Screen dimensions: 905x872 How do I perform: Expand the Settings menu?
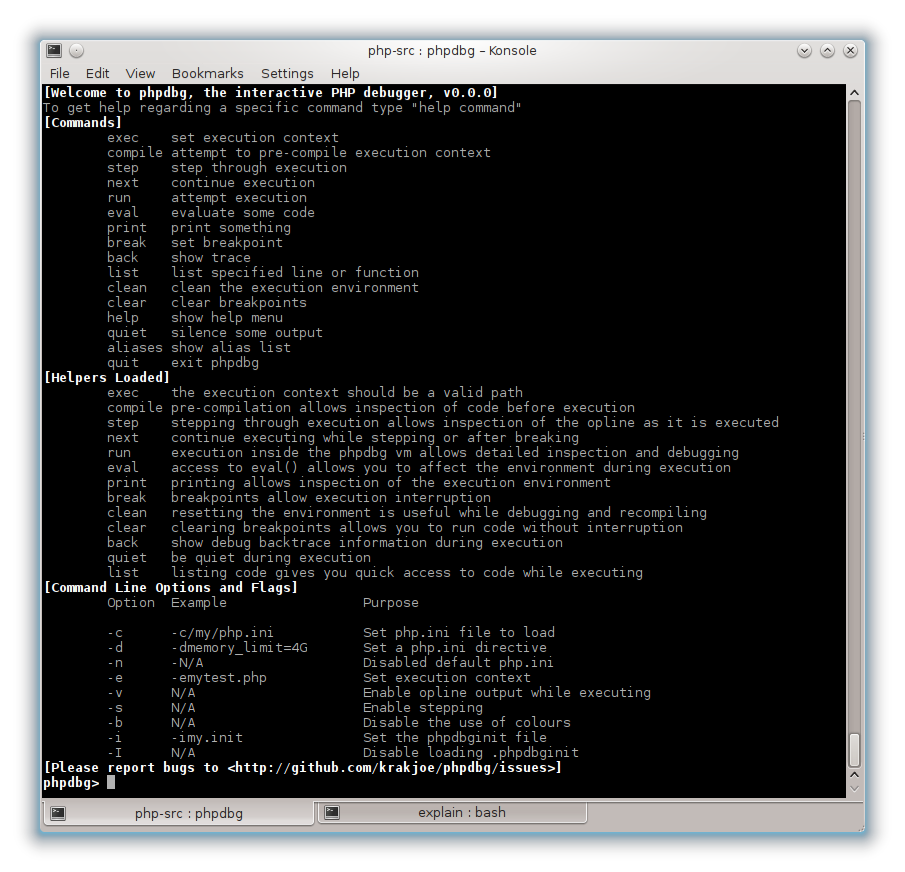click(x=287, y=73)
